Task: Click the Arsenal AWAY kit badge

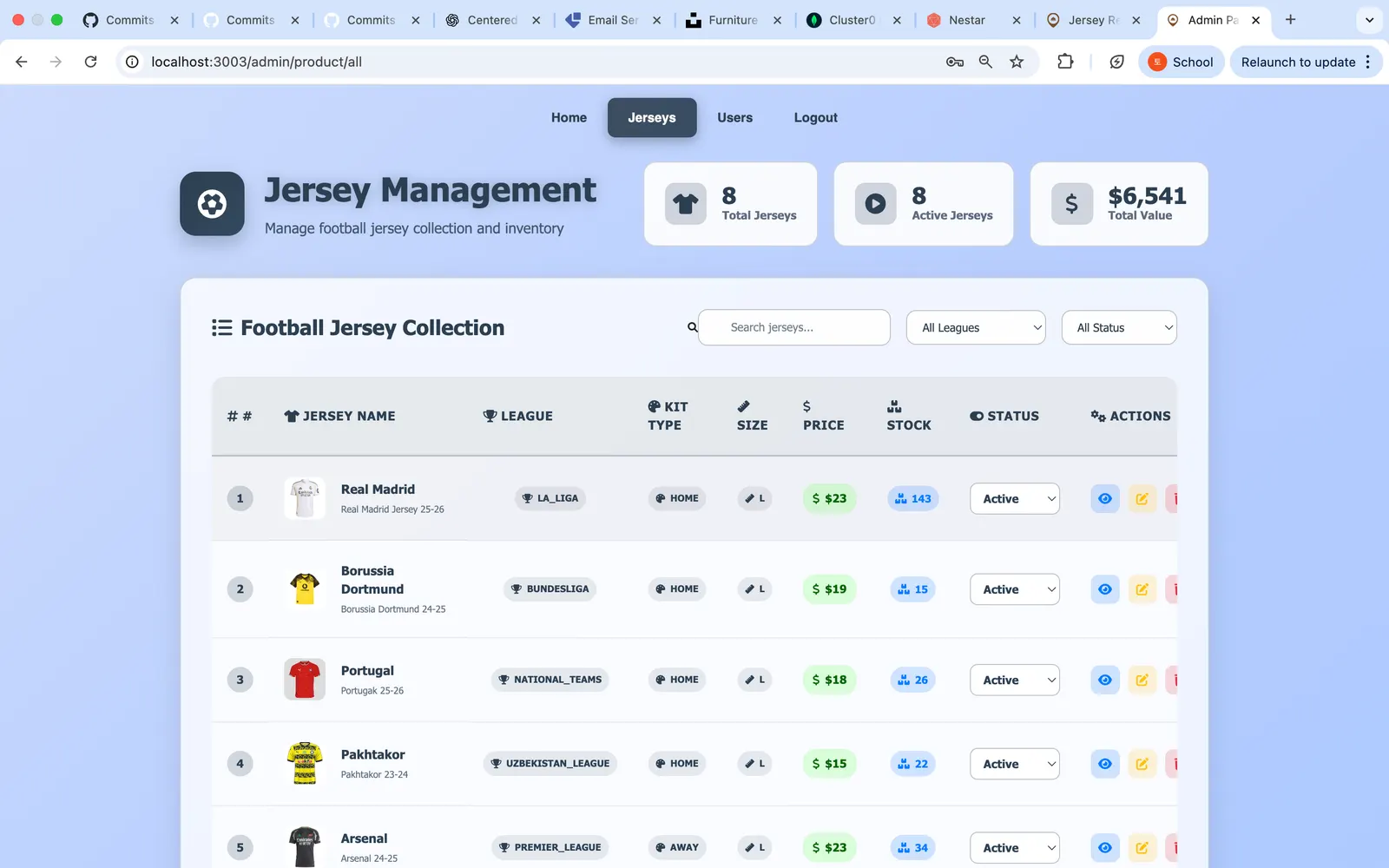Action: 677,847
